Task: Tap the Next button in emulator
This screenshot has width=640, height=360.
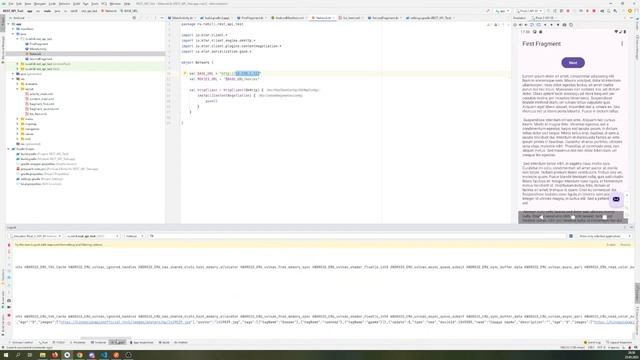Action: [x=573, y=62]
